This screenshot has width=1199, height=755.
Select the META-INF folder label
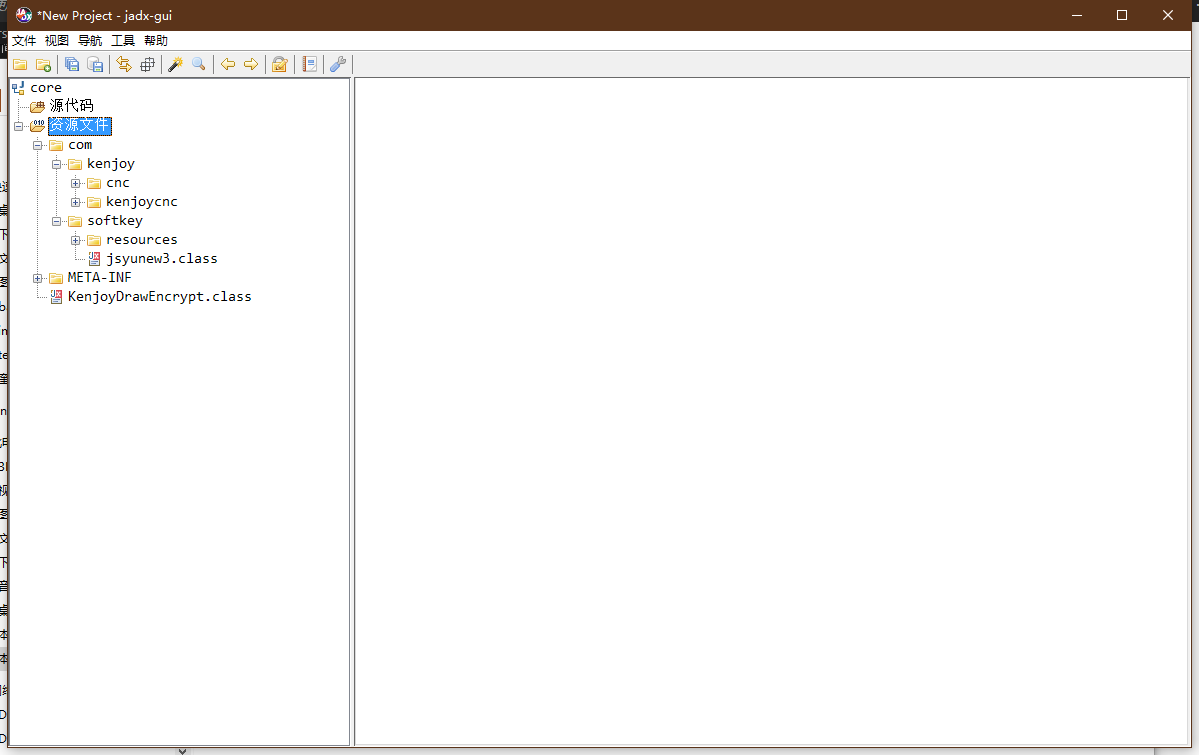pos(99,278)
